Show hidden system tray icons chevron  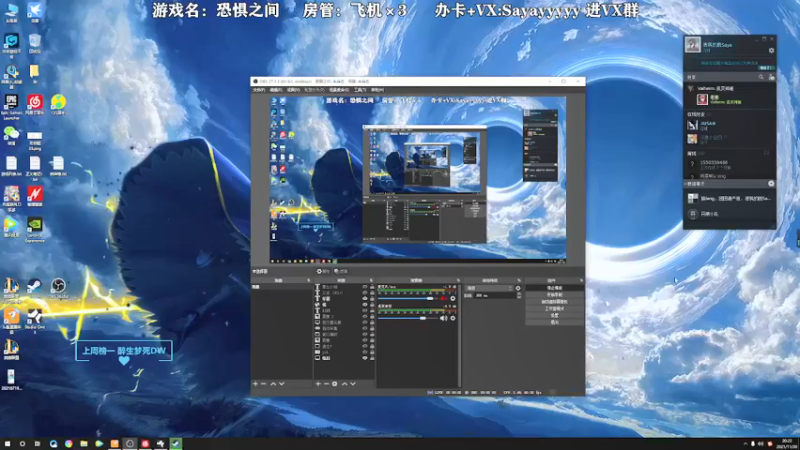coord(745,444)
